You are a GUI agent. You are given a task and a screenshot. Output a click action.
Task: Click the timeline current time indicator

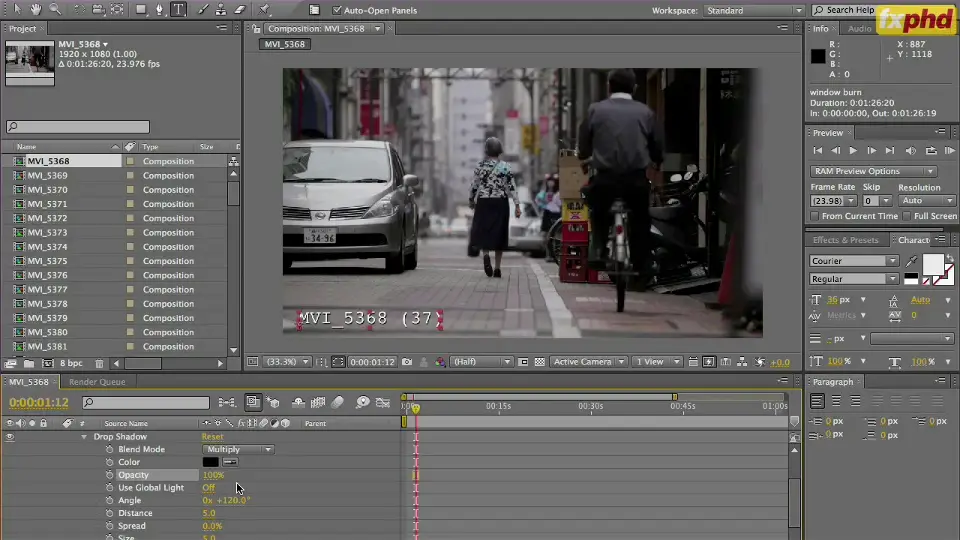coord(416,408)
